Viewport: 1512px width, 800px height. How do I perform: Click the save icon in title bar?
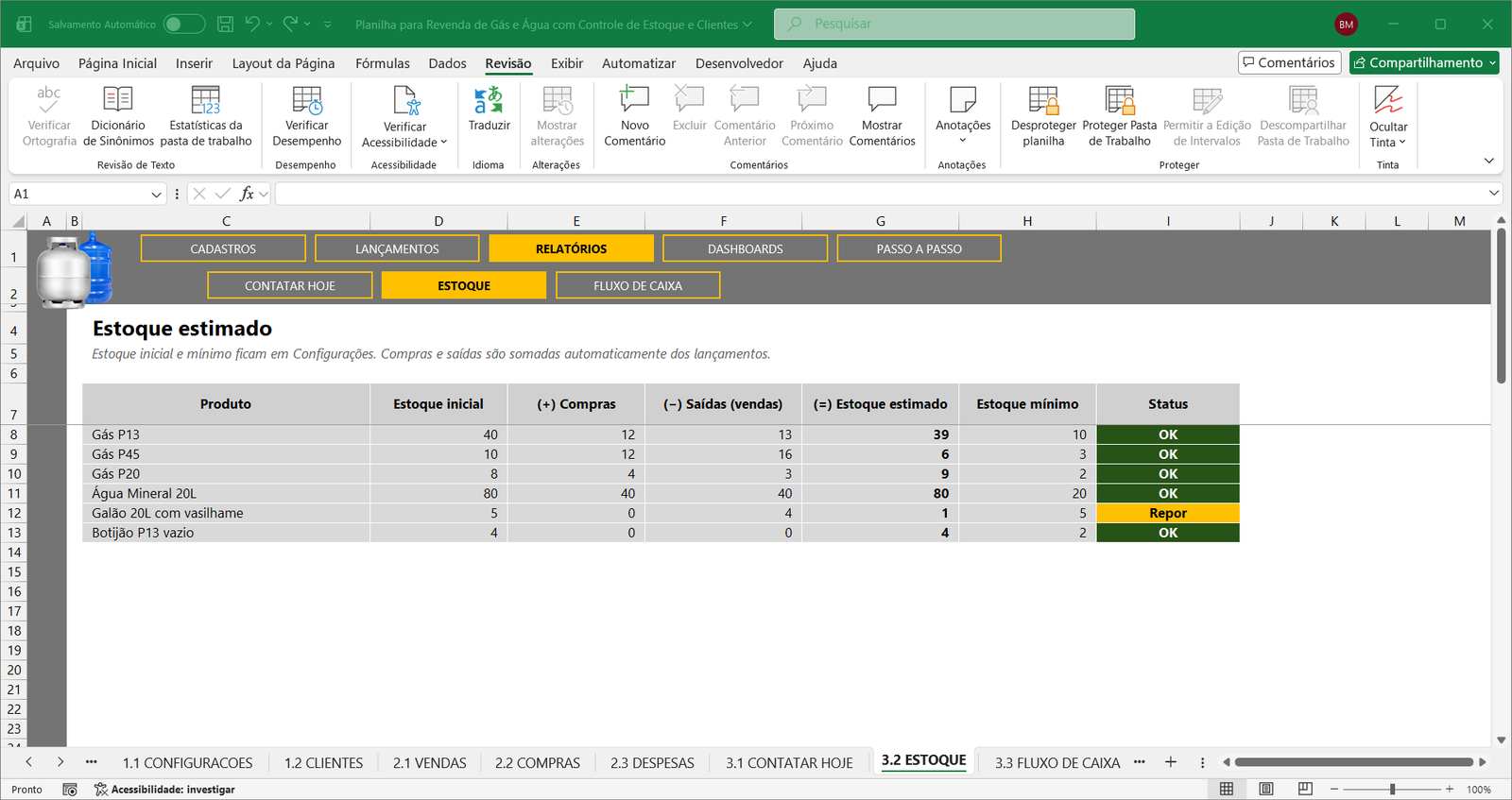[225, 24]
